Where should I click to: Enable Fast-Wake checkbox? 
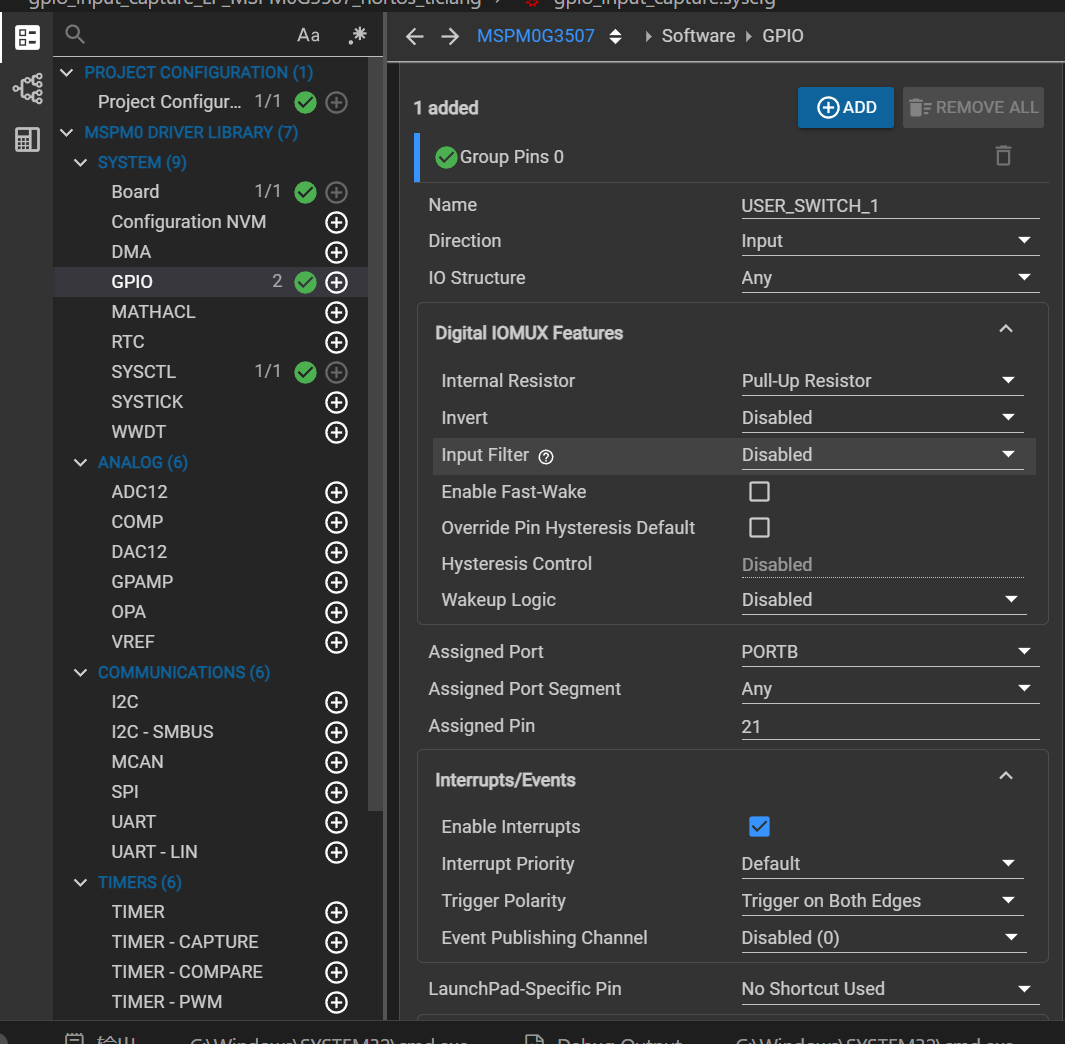[759, 491]
